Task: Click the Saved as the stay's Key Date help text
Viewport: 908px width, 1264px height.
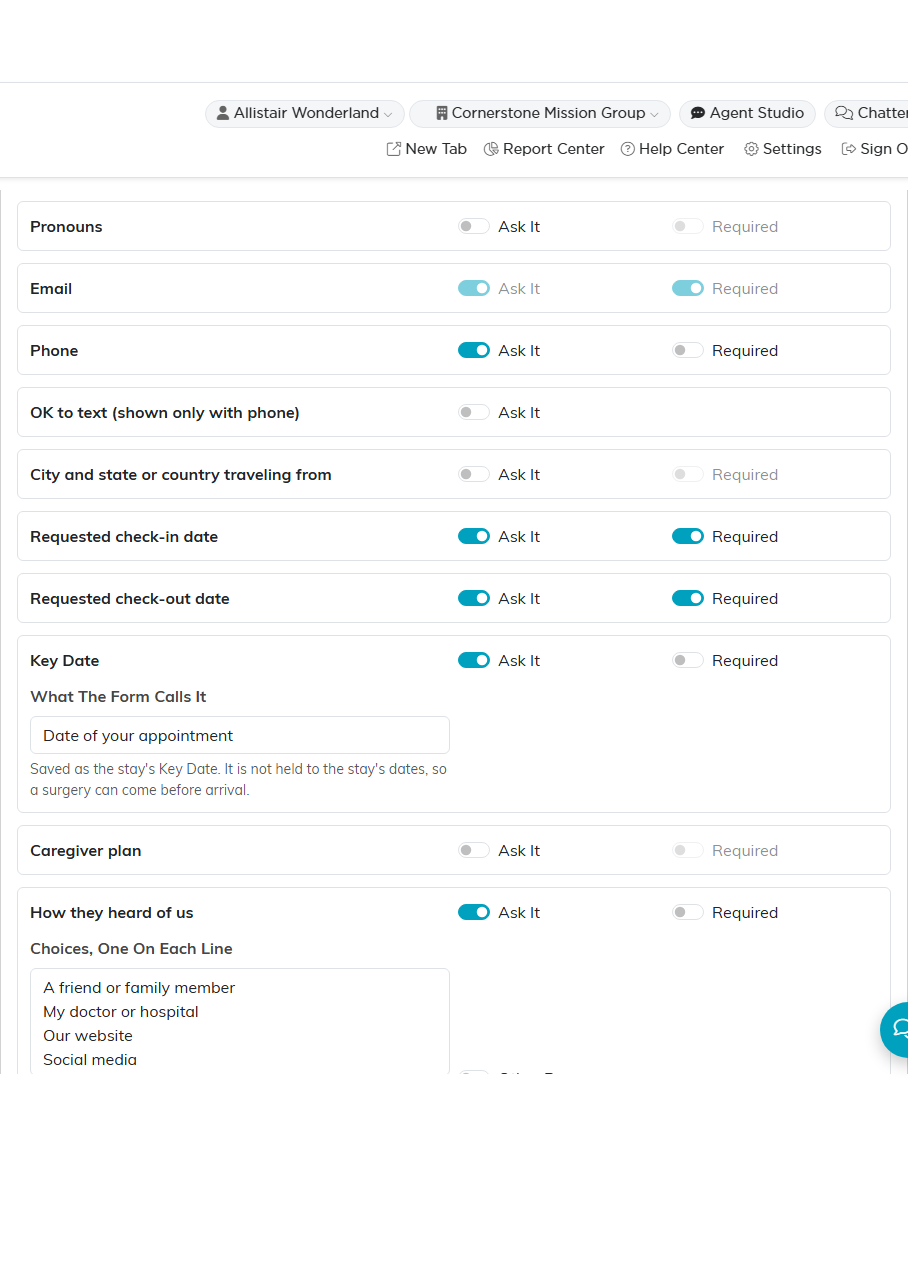Action: 239,780
